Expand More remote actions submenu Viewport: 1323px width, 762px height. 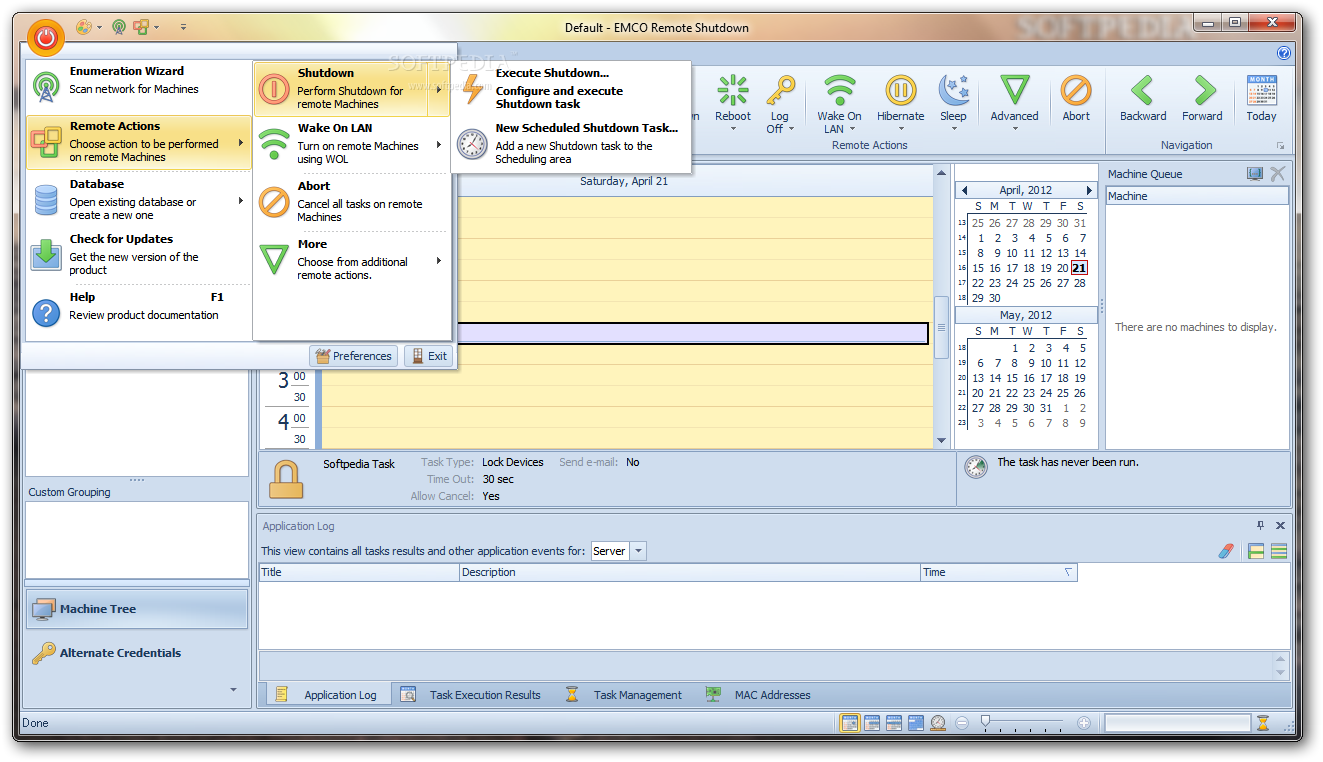click(352, 260)
